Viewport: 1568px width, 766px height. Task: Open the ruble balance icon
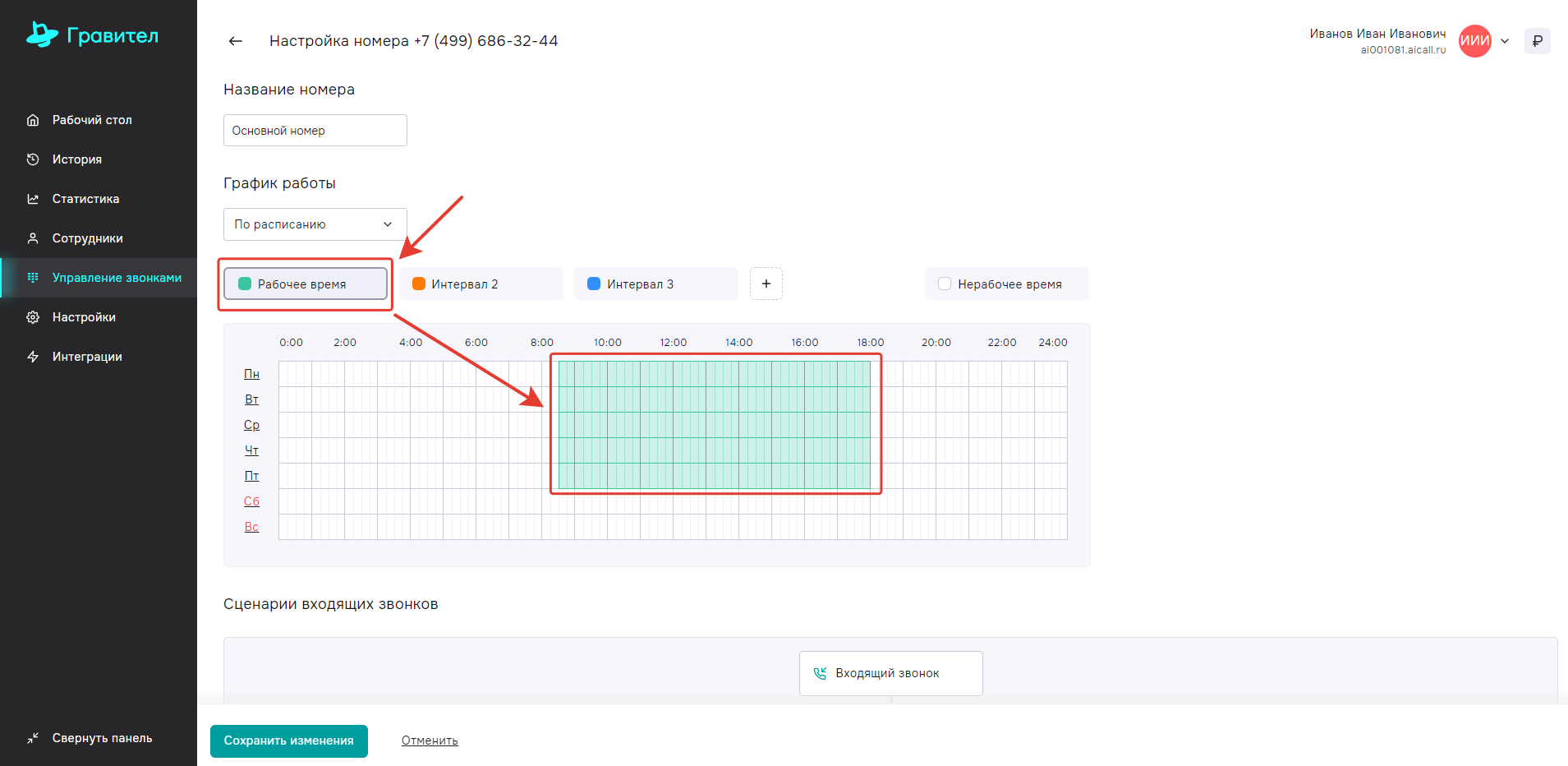click(1537, 41)
